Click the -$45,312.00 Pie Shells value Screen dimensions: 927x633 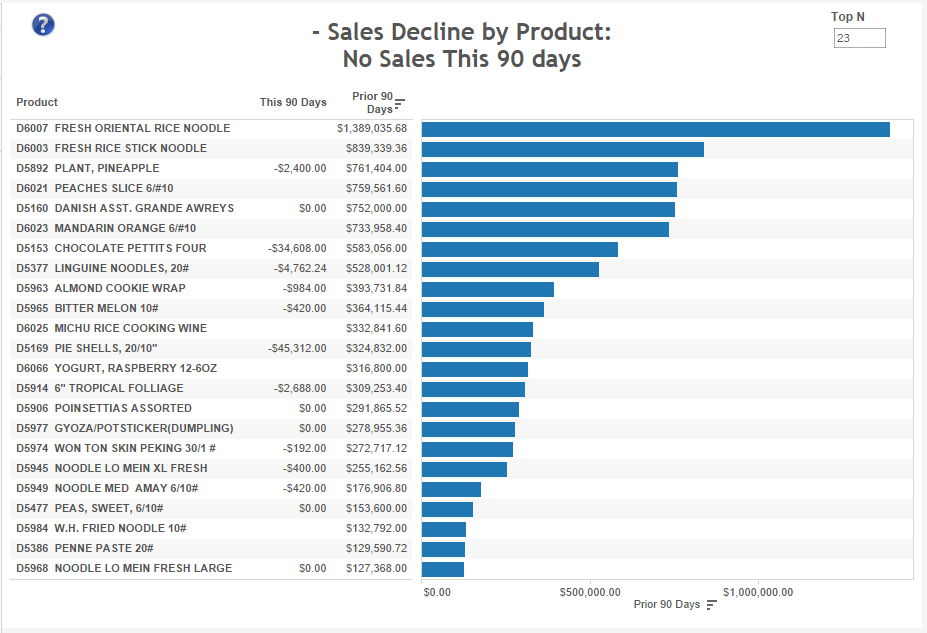[x=297, y=349]
